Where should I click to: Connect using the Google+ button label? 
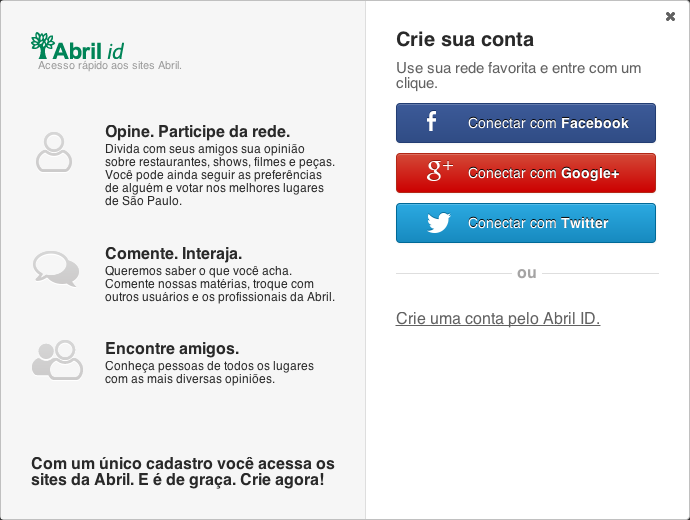(x=543, y=173)
